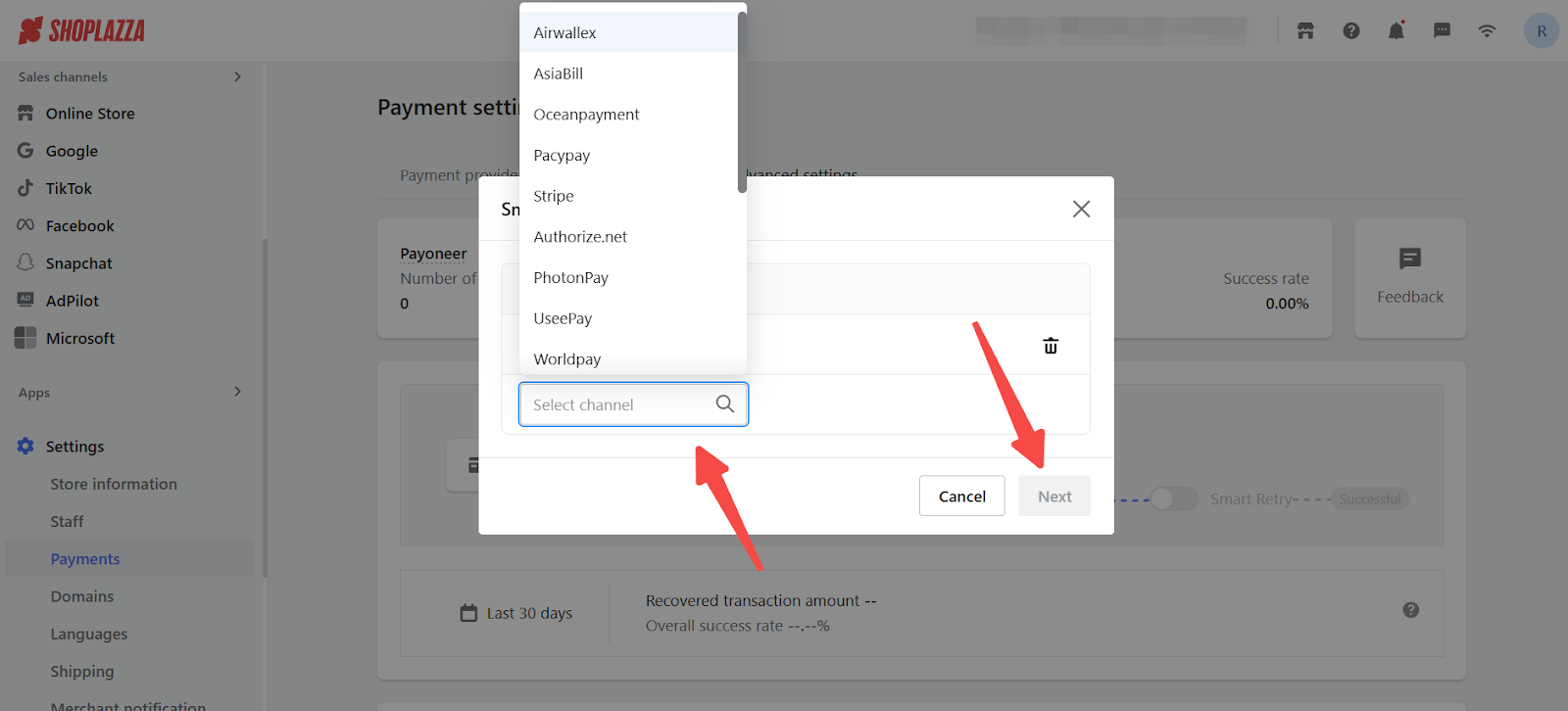Viewport: 1568px width, 711px height.
Task: Open the Snapchat sales channel
Action: (79, 263)
